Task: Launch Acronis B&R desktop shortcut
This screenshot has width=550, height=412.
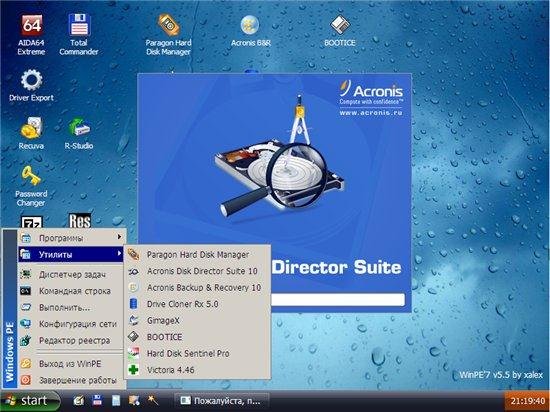Action: tap(250, 32)
